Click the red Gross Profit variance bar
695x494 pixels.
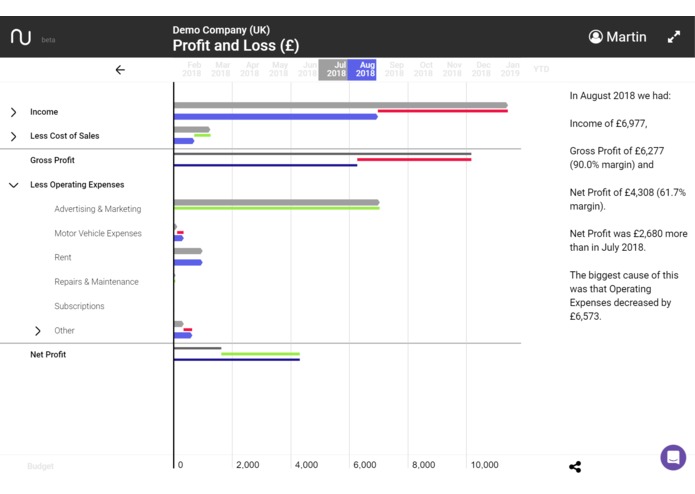414,159
